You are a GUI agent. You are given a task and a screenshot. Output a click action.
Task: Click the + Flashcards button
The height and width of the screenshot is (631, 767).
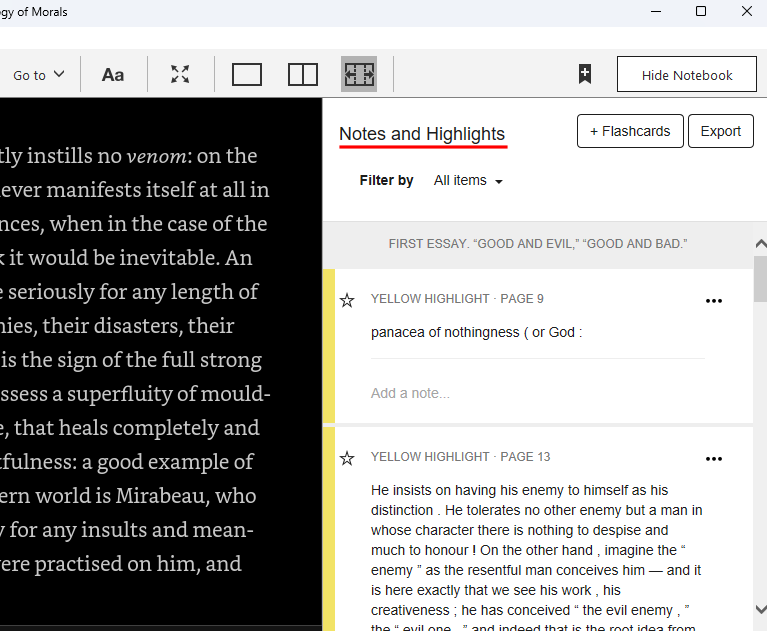630,131
